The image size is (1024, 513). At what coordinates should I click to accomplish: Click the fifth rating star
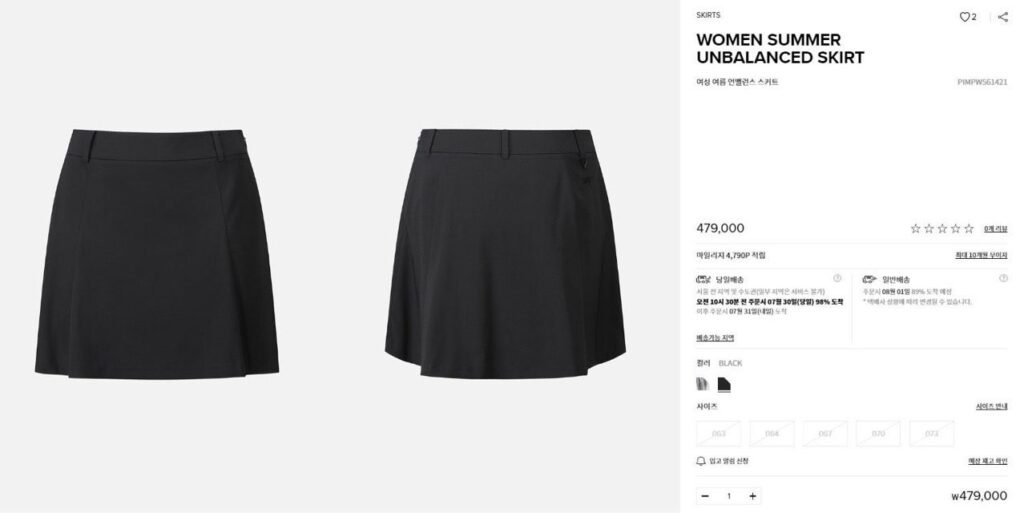pos(968,228)
